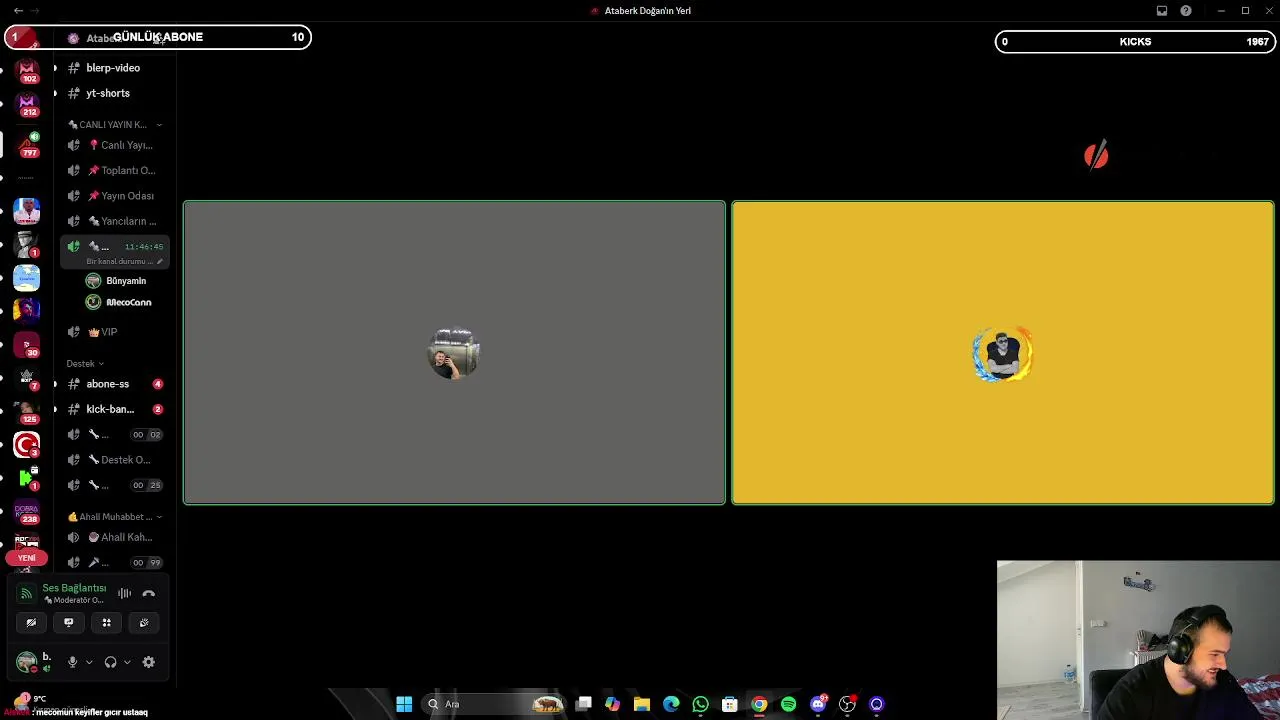The height and width of the screenshot is (720, 1280).
Task: Open Turkish flag server icon
Action: [27, 445]
